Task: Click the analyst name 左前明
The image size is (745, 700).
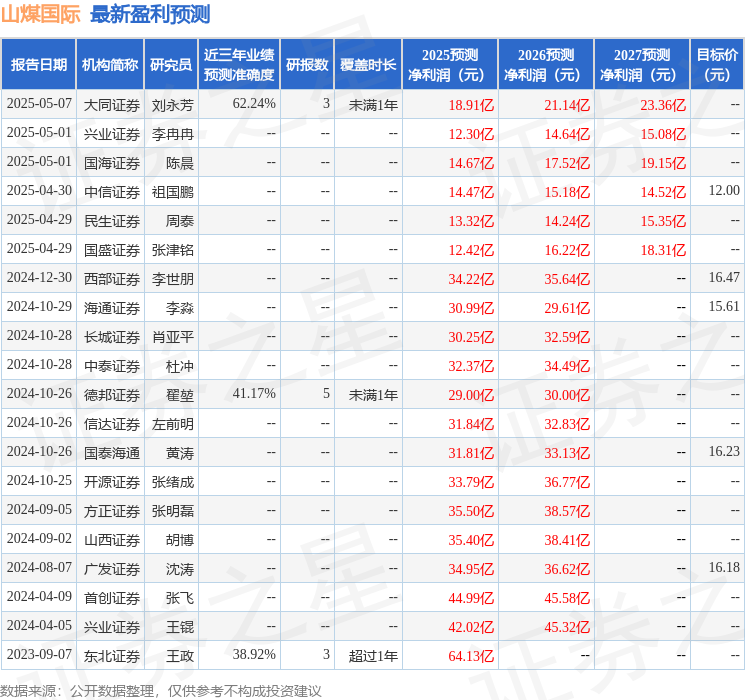Action: [173, 424]
